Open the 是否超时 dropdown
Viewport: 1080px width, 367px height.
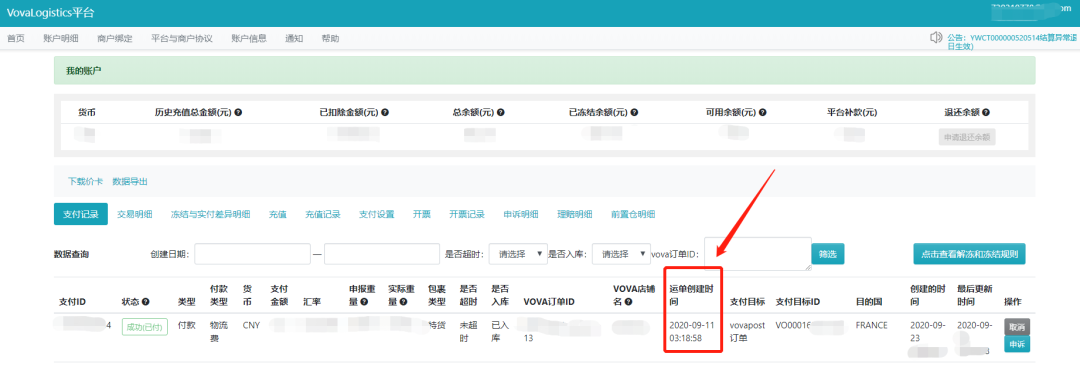518,254
